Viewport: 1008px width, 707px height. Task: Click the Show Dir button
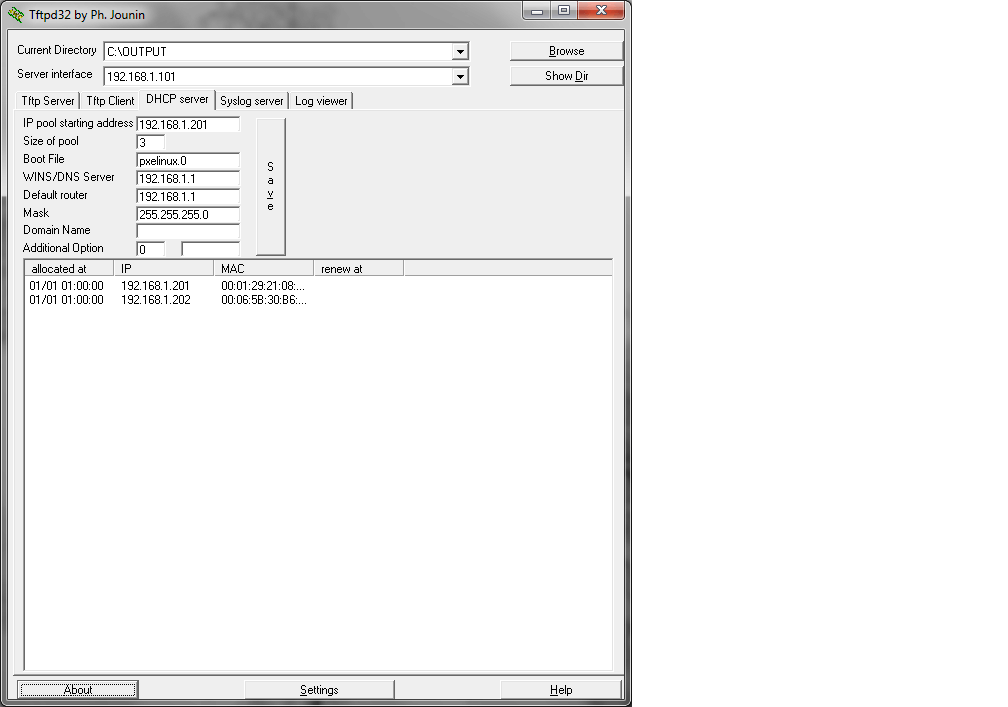(566, 76)
